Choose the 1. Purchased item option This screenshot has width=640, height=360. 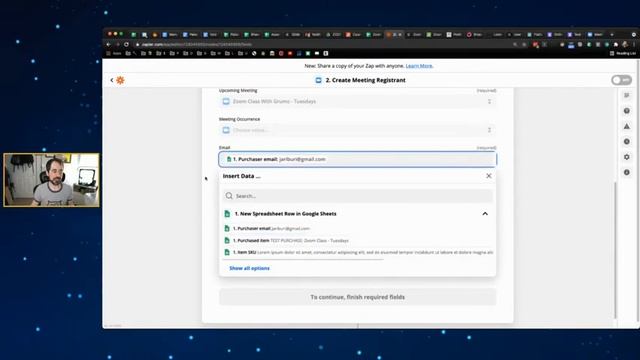pos(358,240)
